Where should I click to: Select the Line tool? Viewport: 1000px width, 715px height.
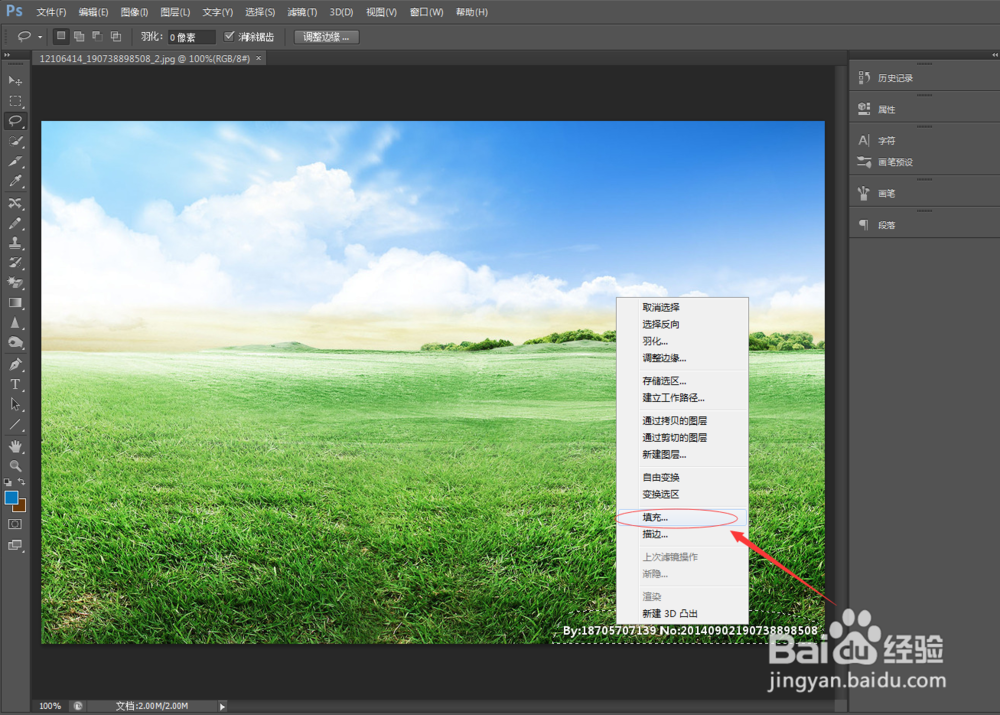[15, 424]
